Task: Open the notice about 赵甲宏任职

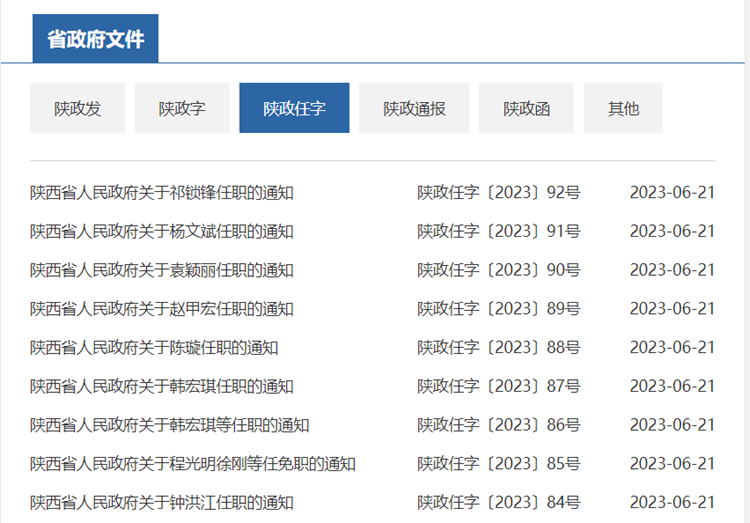Action: point(162,309)
